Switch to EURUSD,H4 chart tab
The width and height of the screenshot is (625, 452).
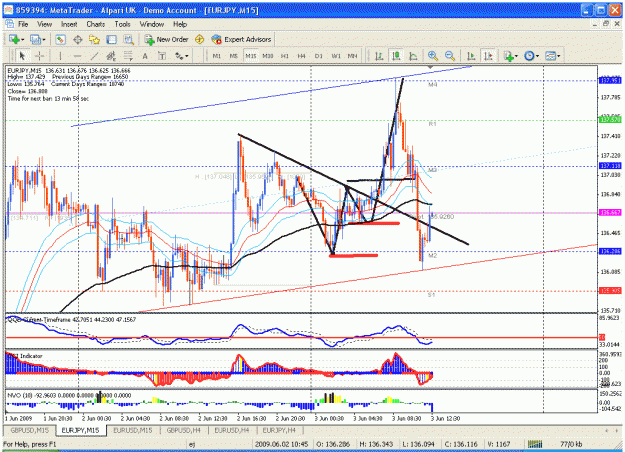pyautogui.click(x=232, y=430)
